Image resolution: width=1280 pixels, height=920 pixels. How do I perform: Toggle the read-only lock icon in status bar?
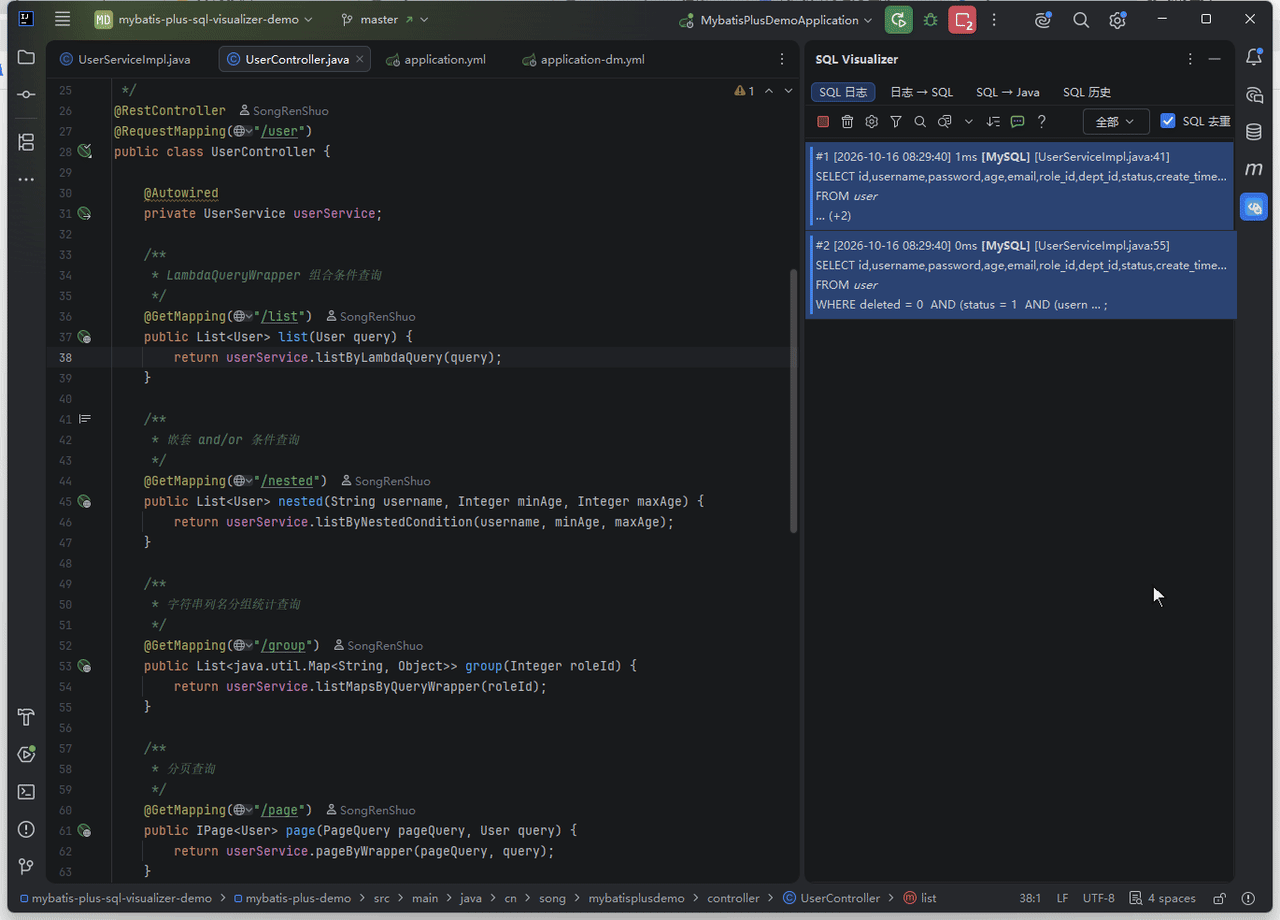coord(1219,898)
